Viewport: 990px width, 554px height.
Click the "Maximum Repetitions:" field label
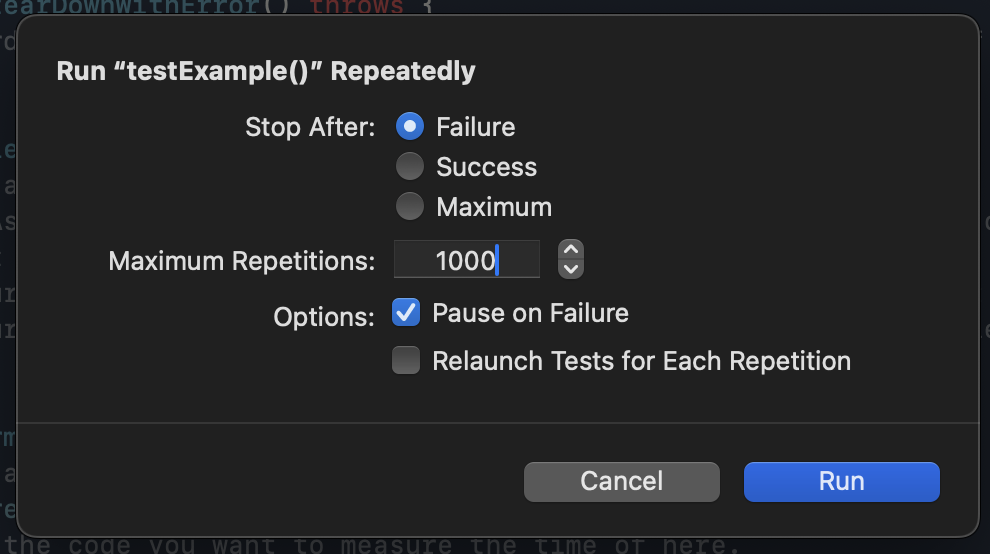pyautogui.click(x=242, y=261)
